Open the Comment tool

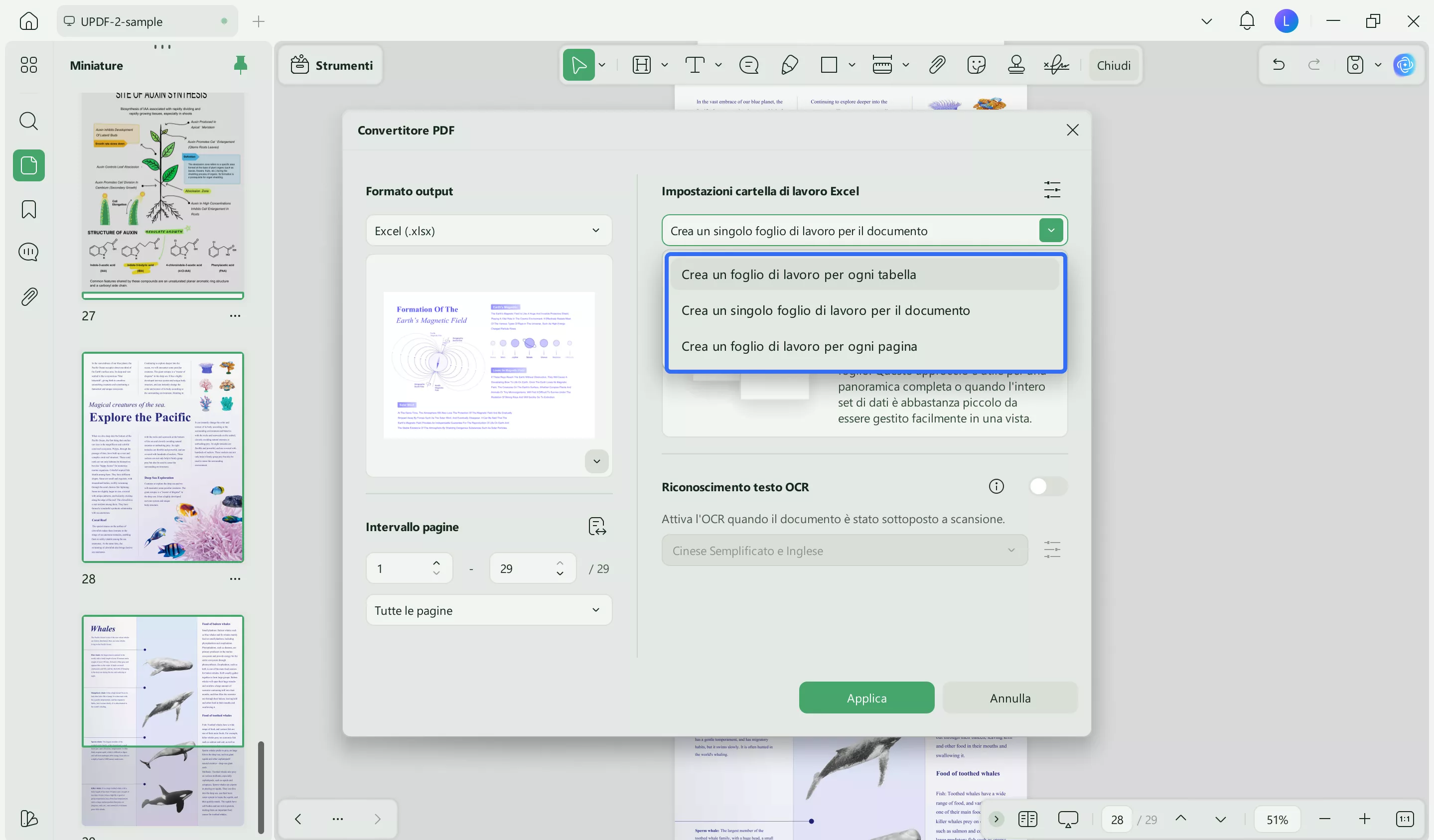tap(748, 65)
